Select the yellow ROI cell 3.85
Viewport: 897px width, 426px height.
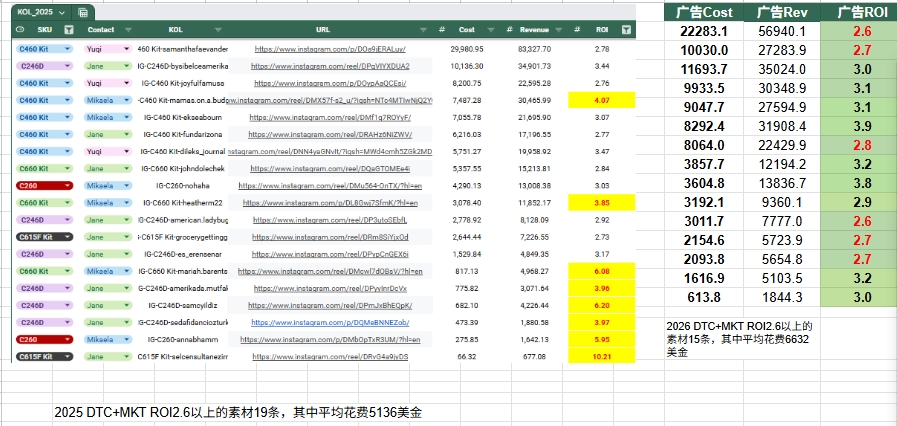point(601,202)
